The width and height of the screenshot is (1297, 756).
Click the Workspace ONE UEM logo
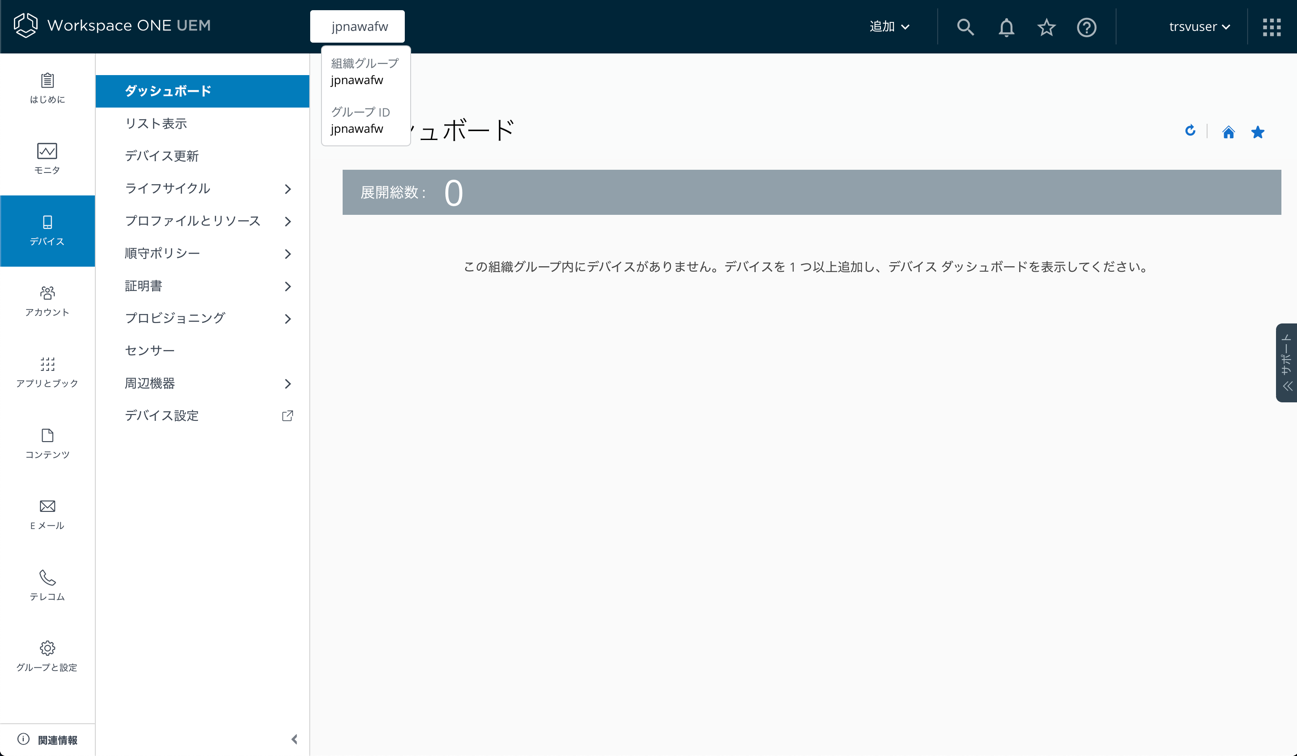112,26
